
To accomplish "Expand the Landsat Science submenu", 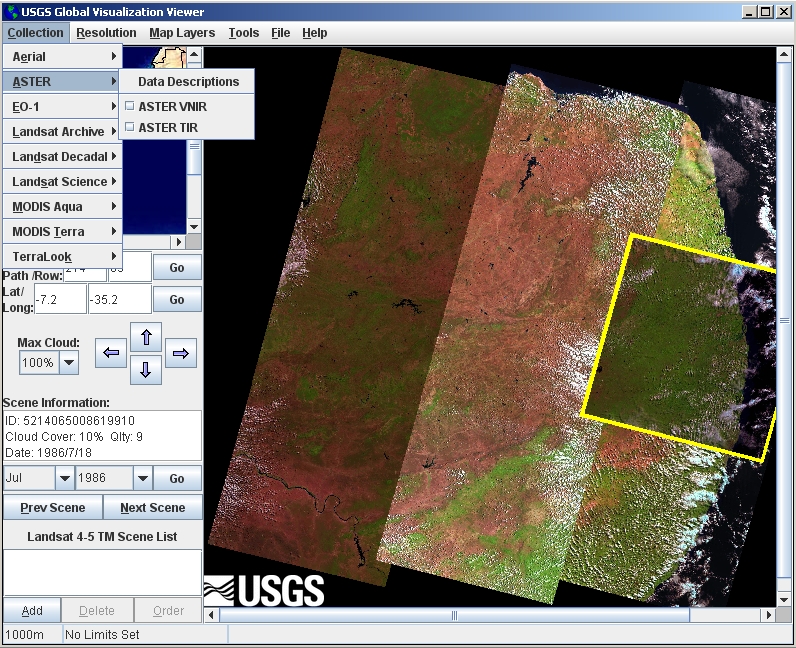I will (x=62, y=181).
